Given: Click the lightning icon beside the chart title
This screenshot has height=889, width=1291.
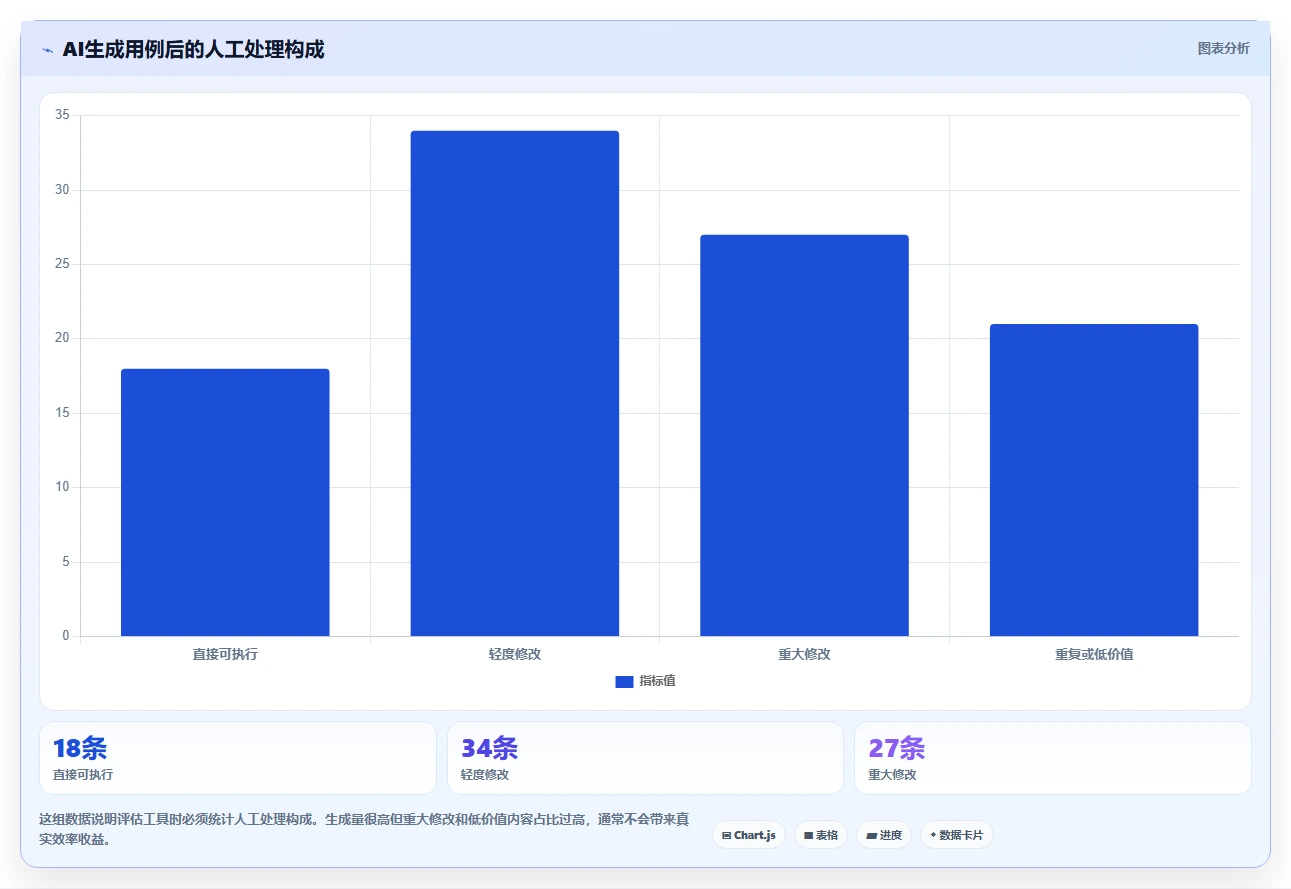Looking at the screenshot, I should point(47,49).
